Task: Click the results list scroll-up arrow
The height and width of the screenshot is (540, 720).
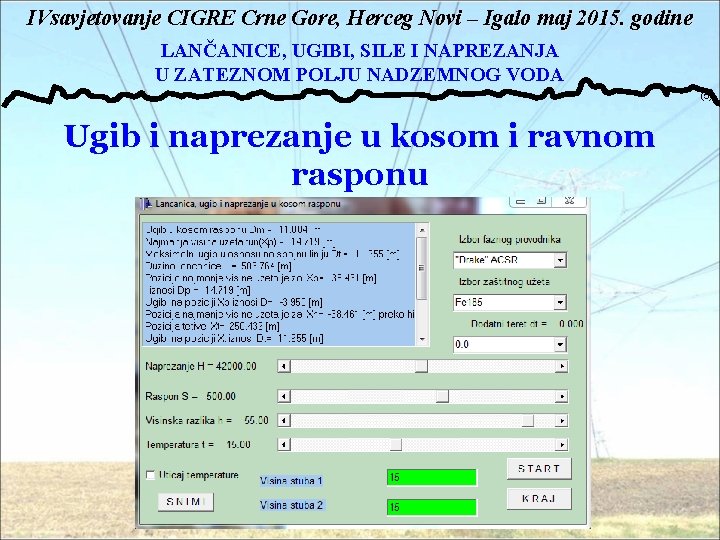Action: coord(422,230)
